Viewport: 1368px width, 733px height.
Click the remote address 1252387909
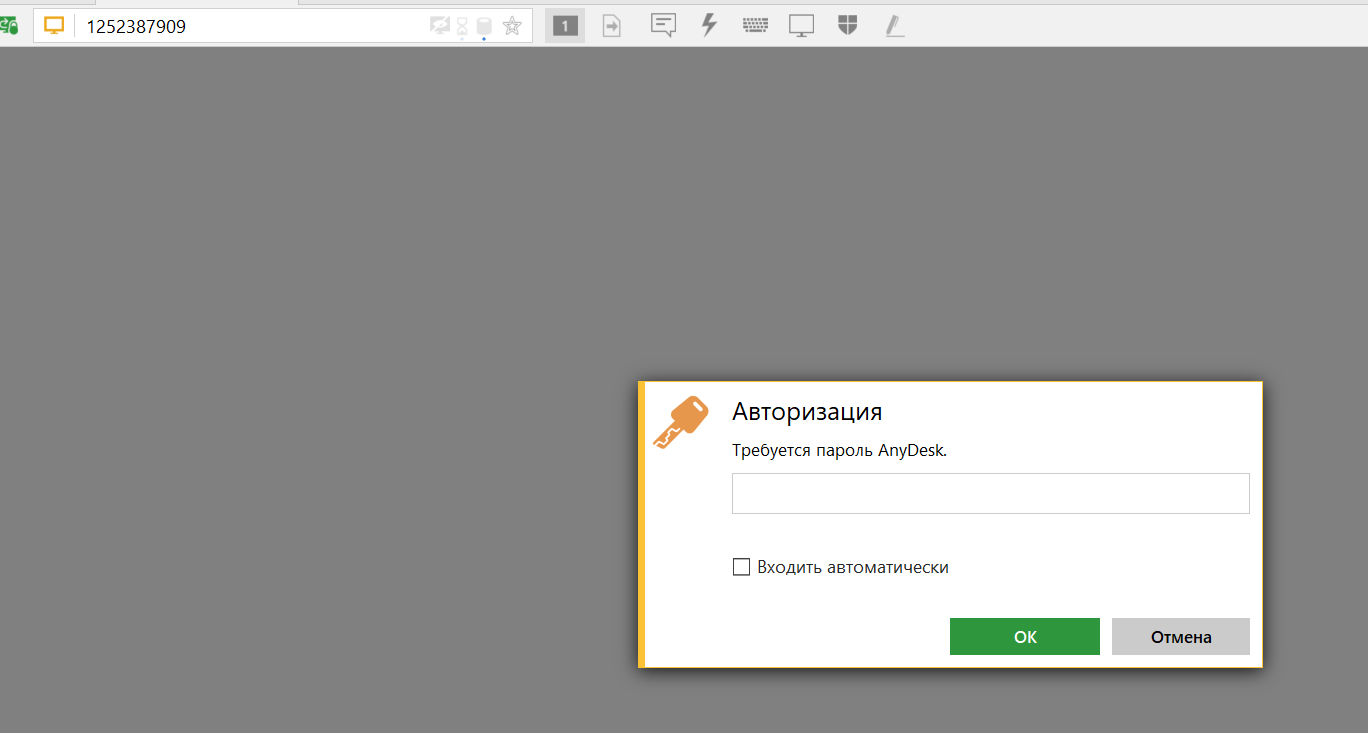click(136, 27)
